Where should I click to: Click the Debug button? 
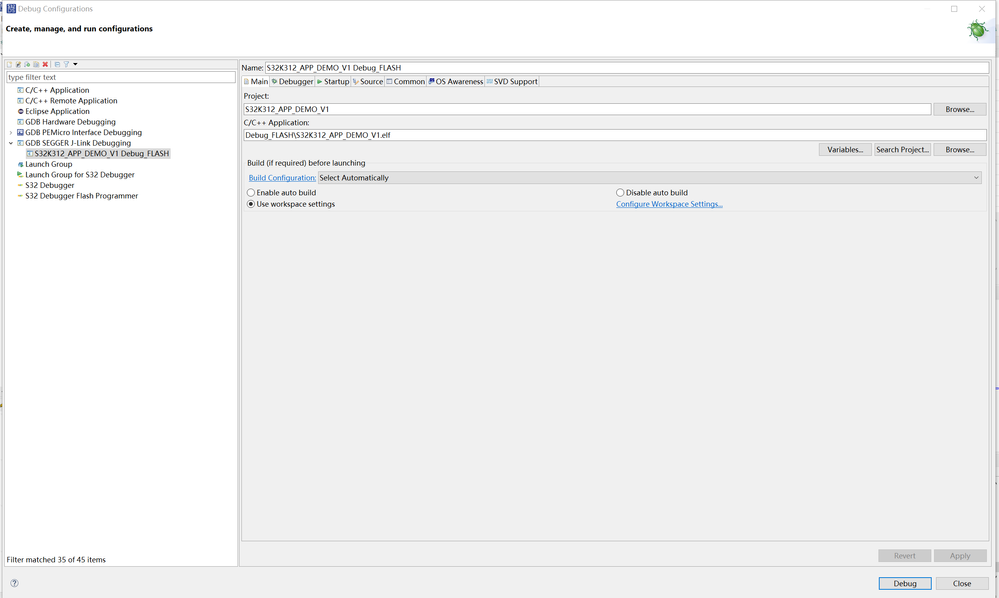click(905, 583)
